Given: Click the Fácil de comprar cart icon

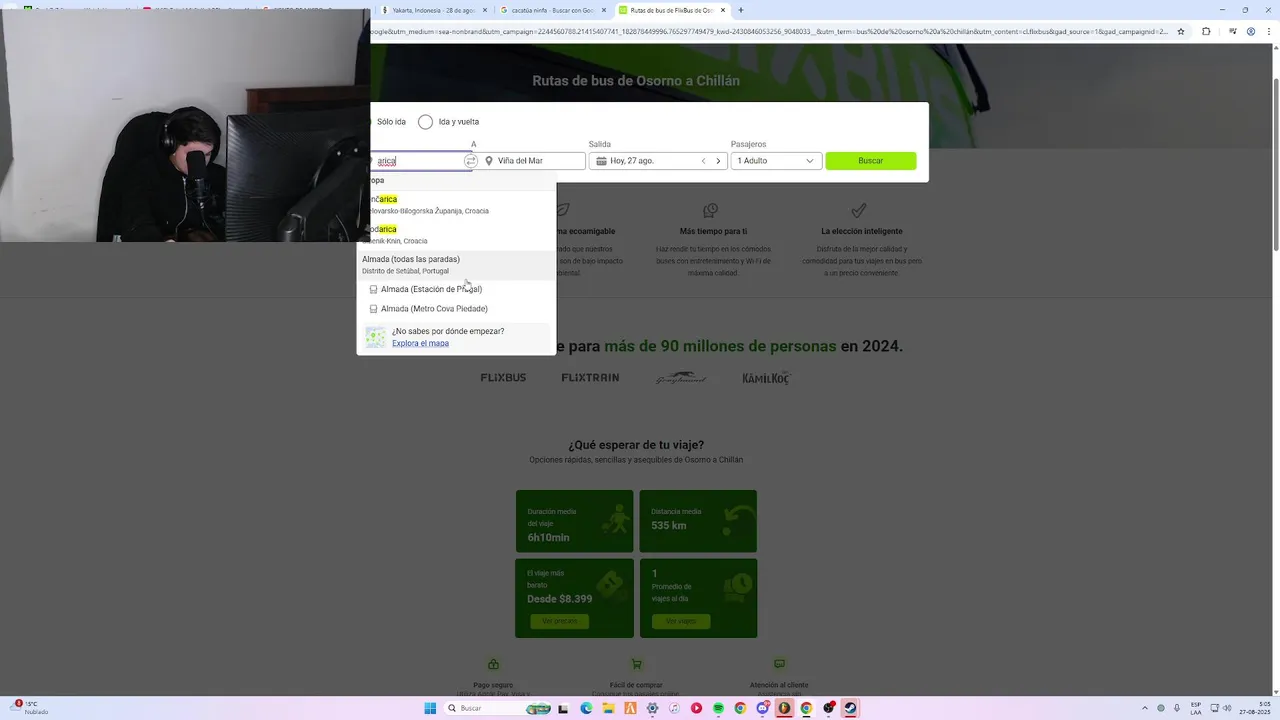Looking at the screenshot, I should (x=636, y=664).
